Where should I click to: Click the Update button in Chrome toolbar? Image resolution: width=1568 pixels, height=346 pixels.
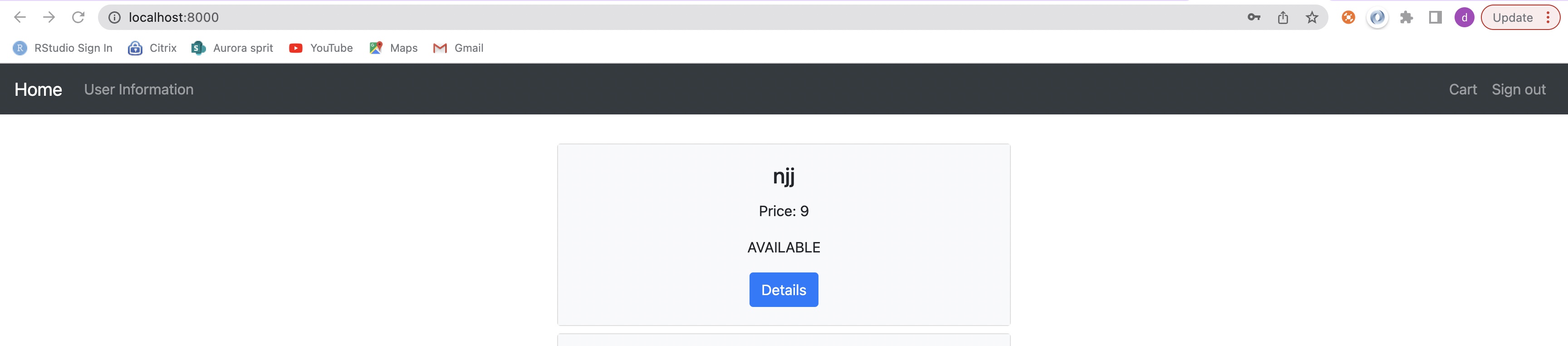point(1520,18)
